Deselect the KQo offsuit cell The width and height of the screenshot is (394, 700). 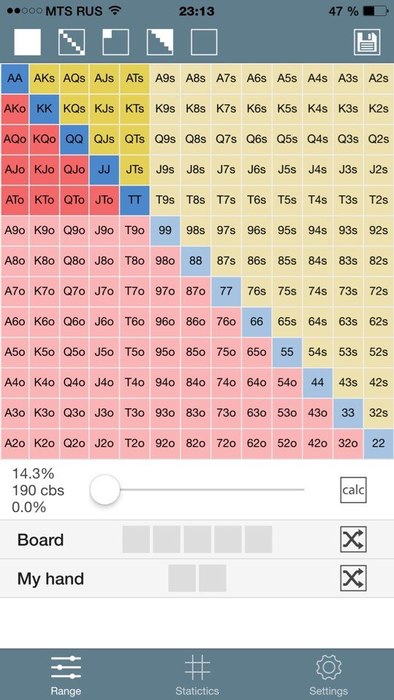click(x=44, y=139)
